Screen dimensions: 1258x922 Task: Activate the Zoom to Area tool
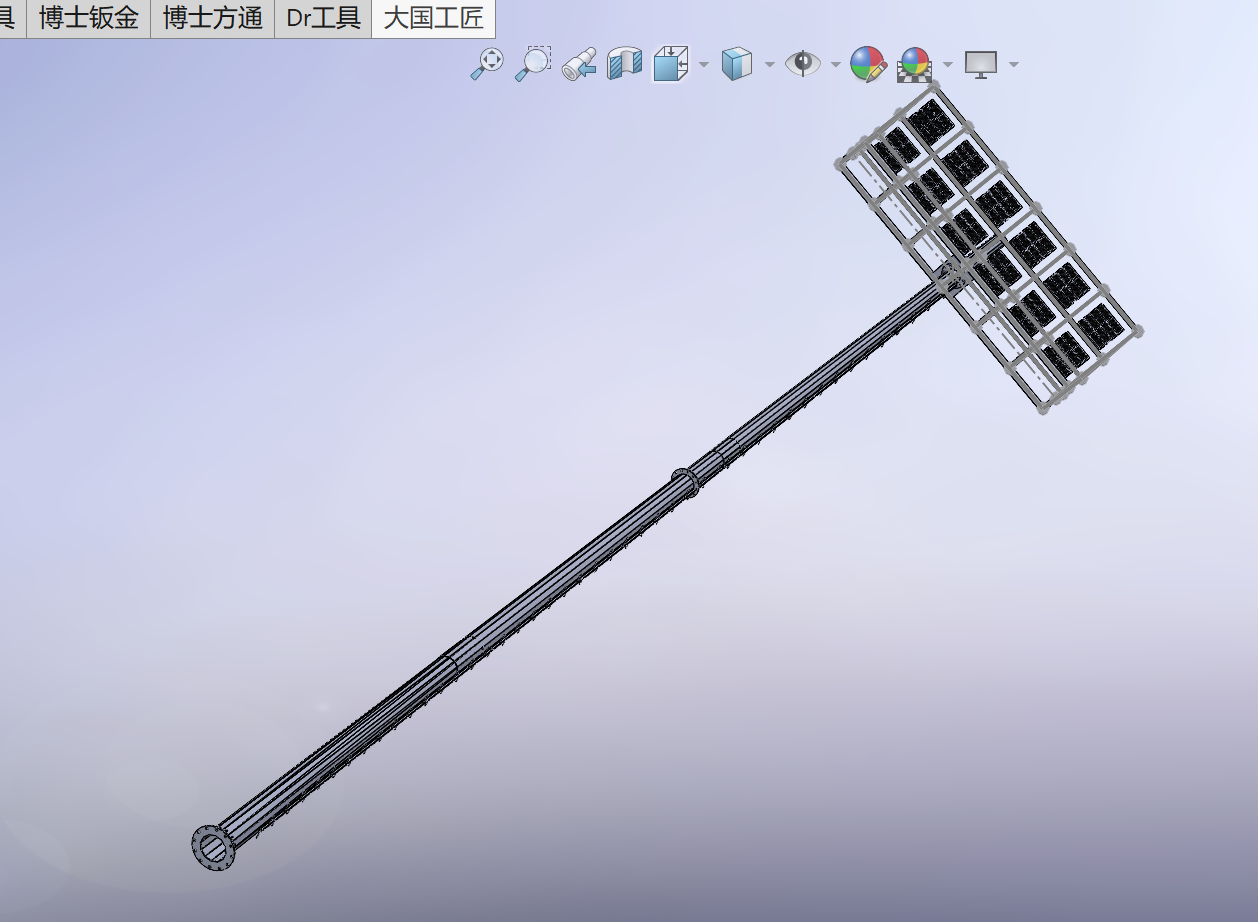click(533, 64)
